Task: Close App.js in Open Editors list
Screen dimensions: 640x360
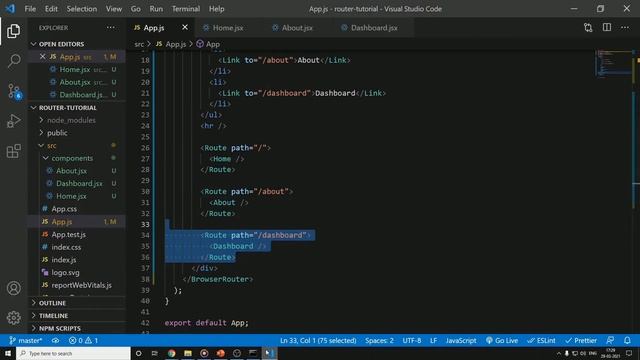Action: point(42,57)
